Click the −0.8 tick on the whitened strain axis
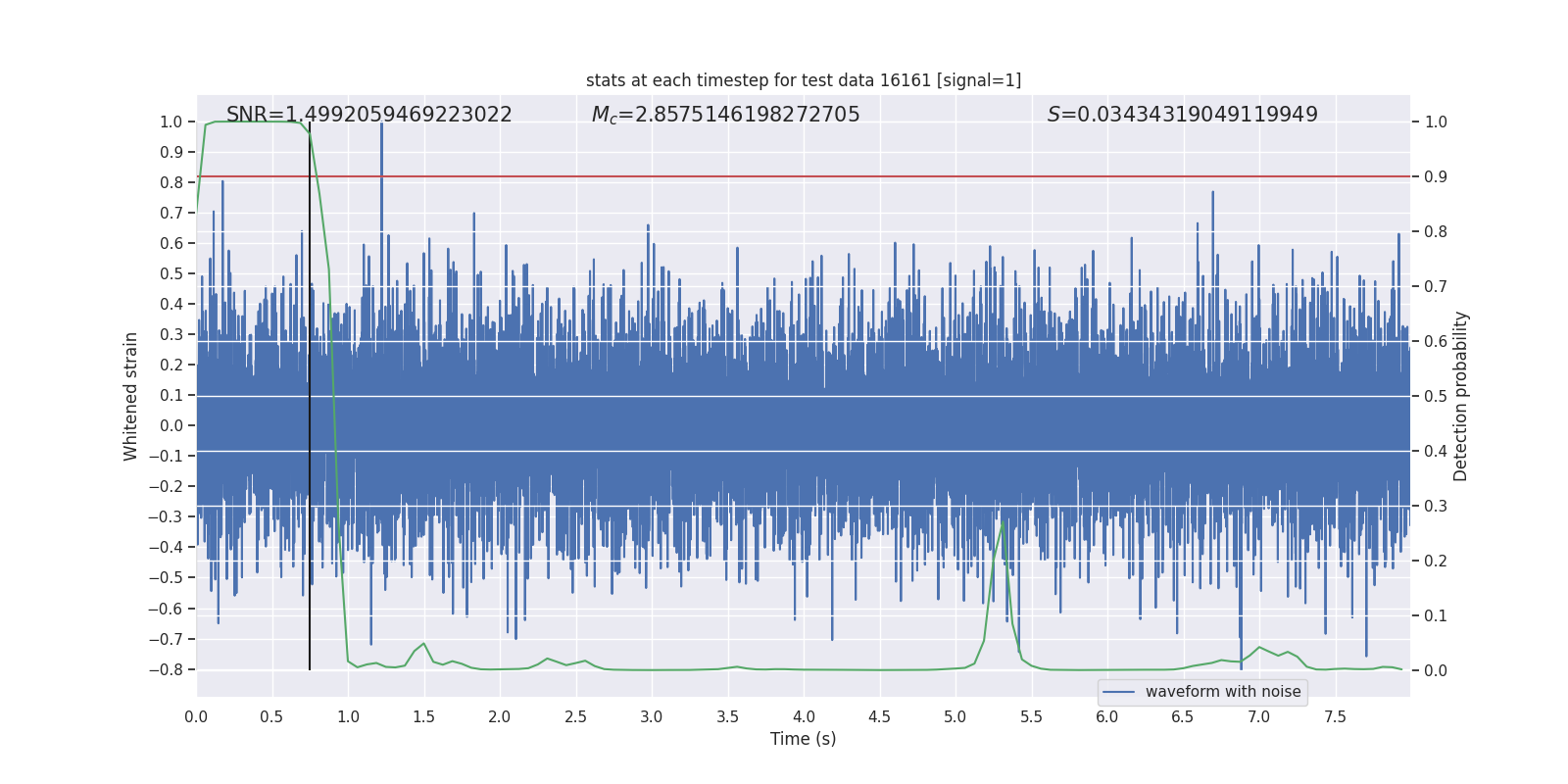The image size is (1568, 784). (171, 669)
